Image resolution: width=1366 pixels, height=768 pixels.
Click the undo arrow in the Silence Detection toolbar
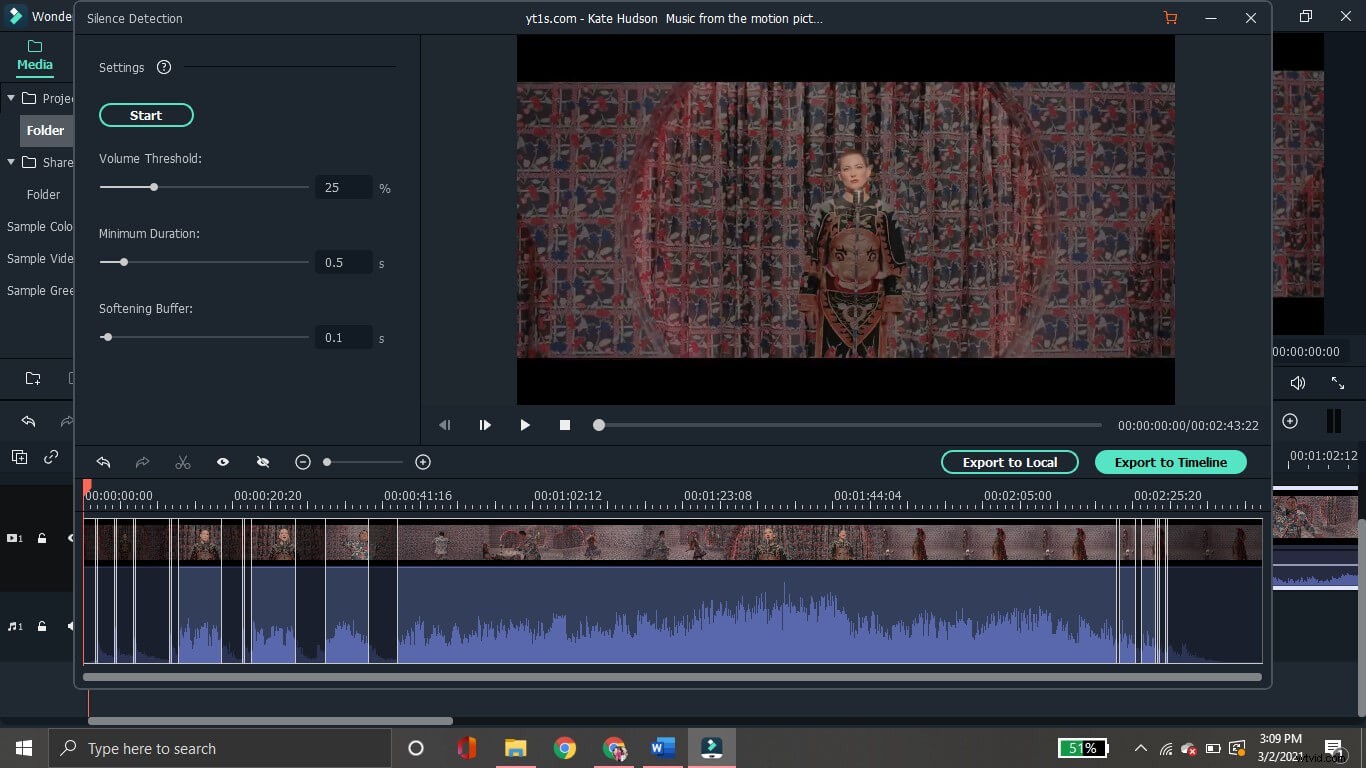click(103, 462)
